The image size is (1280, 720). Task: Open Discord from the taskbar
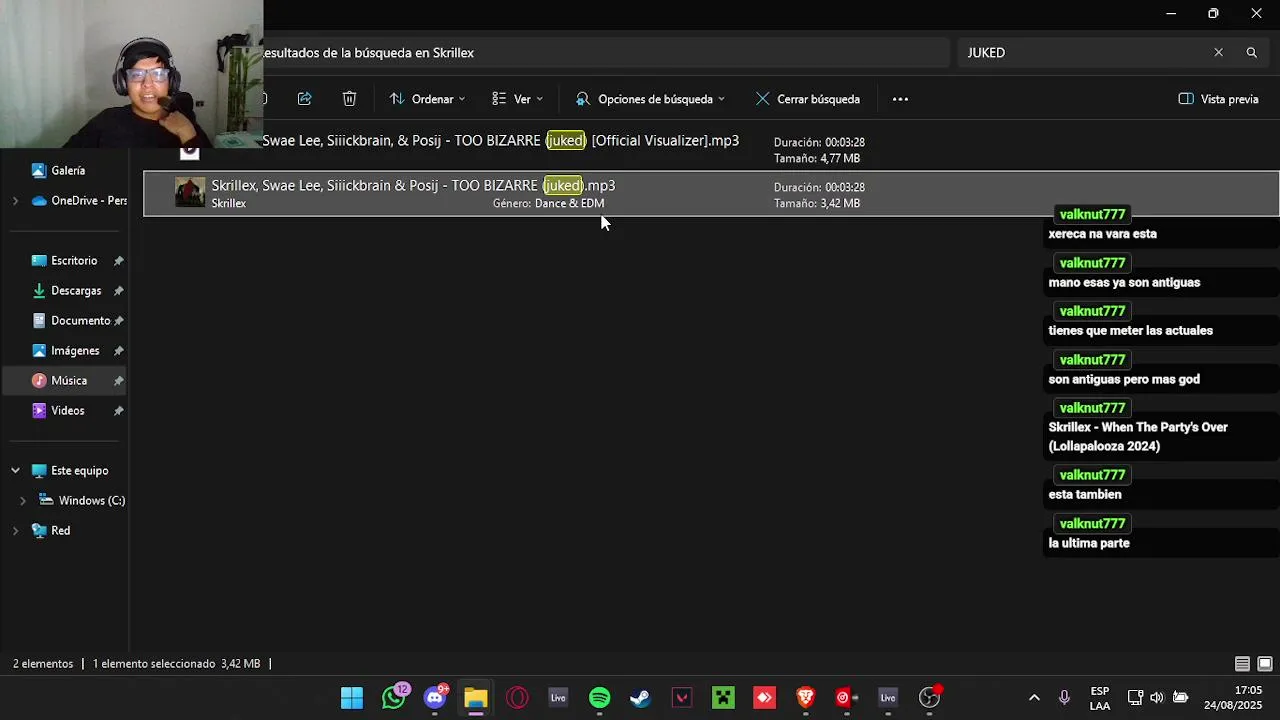pos(435,698)
